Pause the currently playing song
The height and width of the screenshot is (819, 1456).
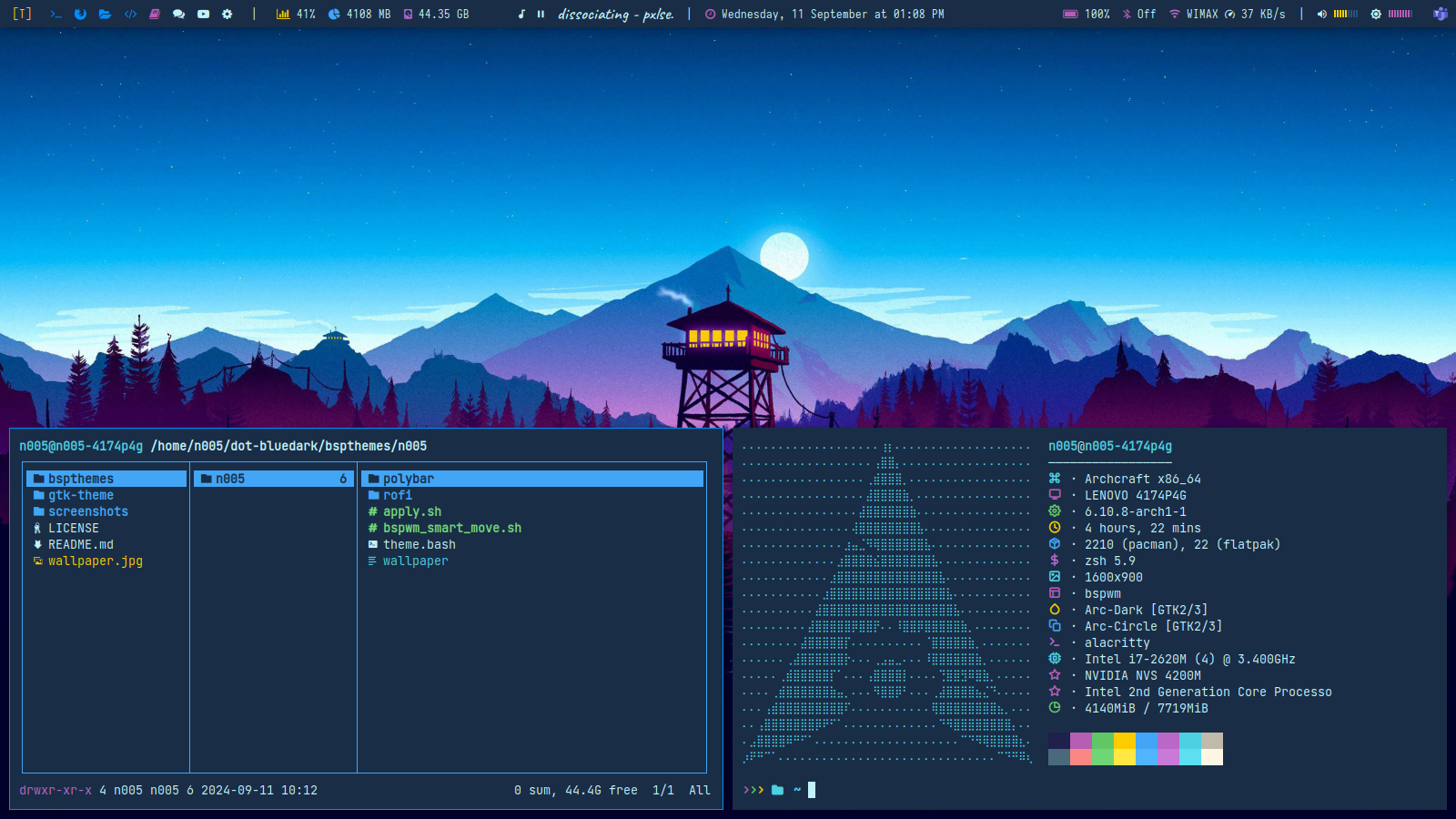click(x=541, y=14)
